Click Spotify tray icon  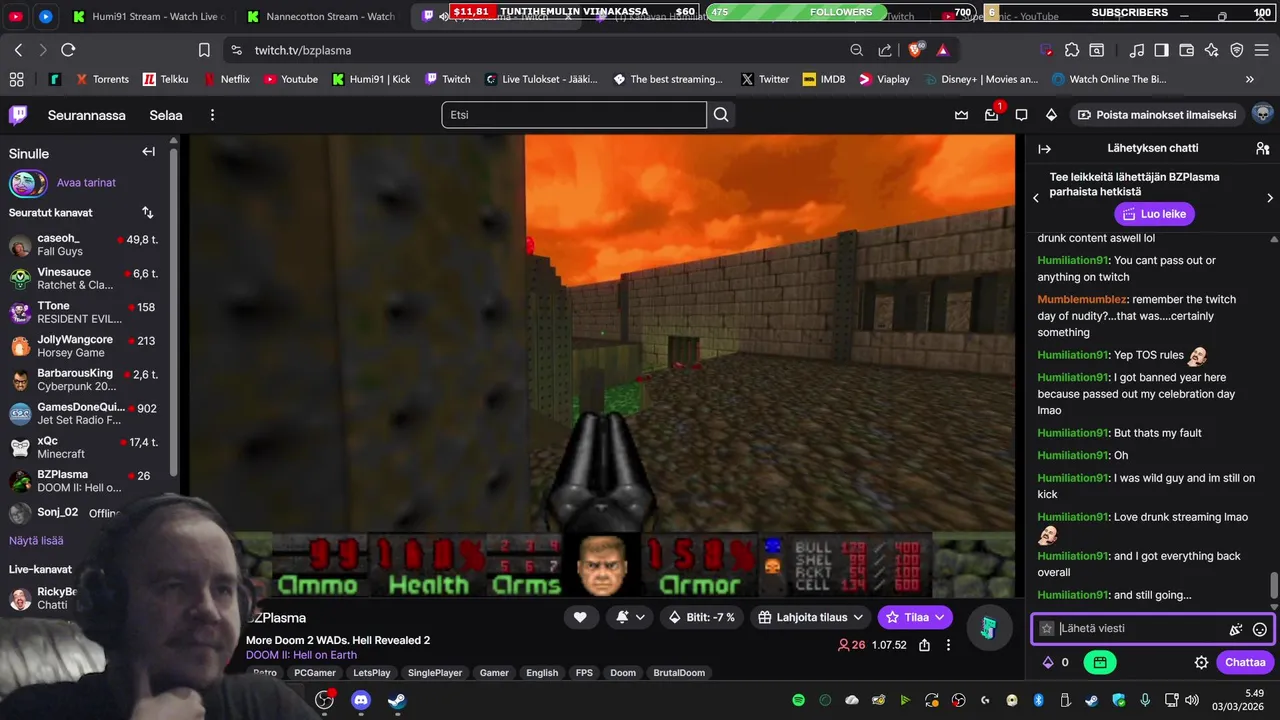pyautogui.click(x=798, y=700)
